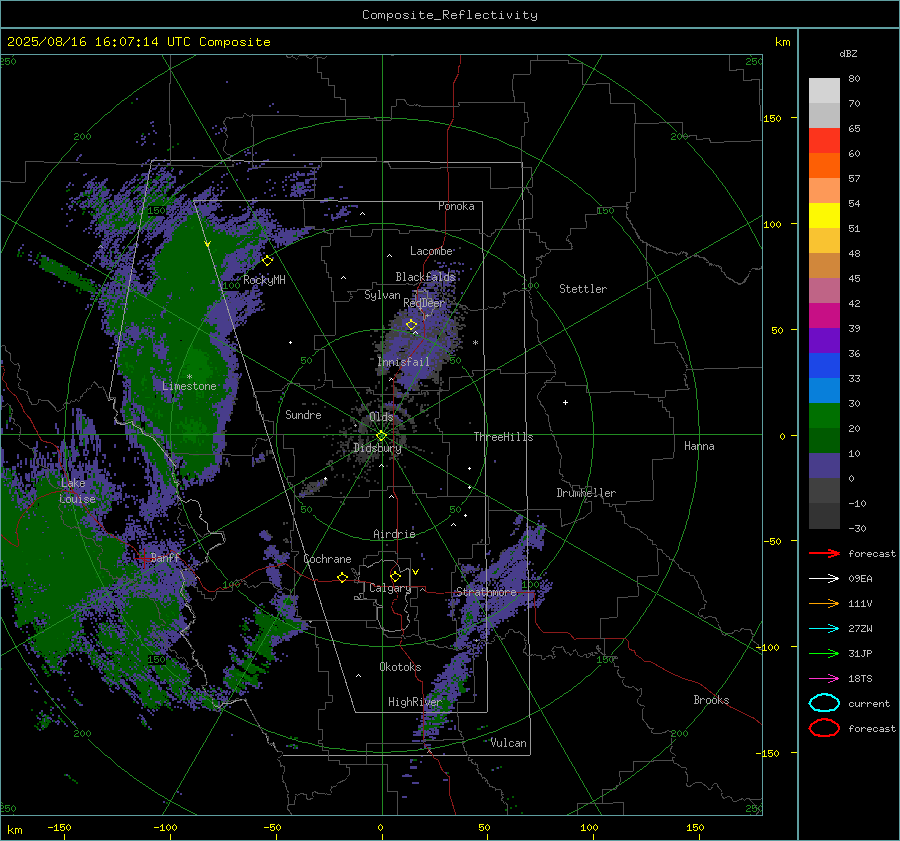Screen dimensions: 900x841
Task: Click the Sundre town label
Action: pos(303,414)
